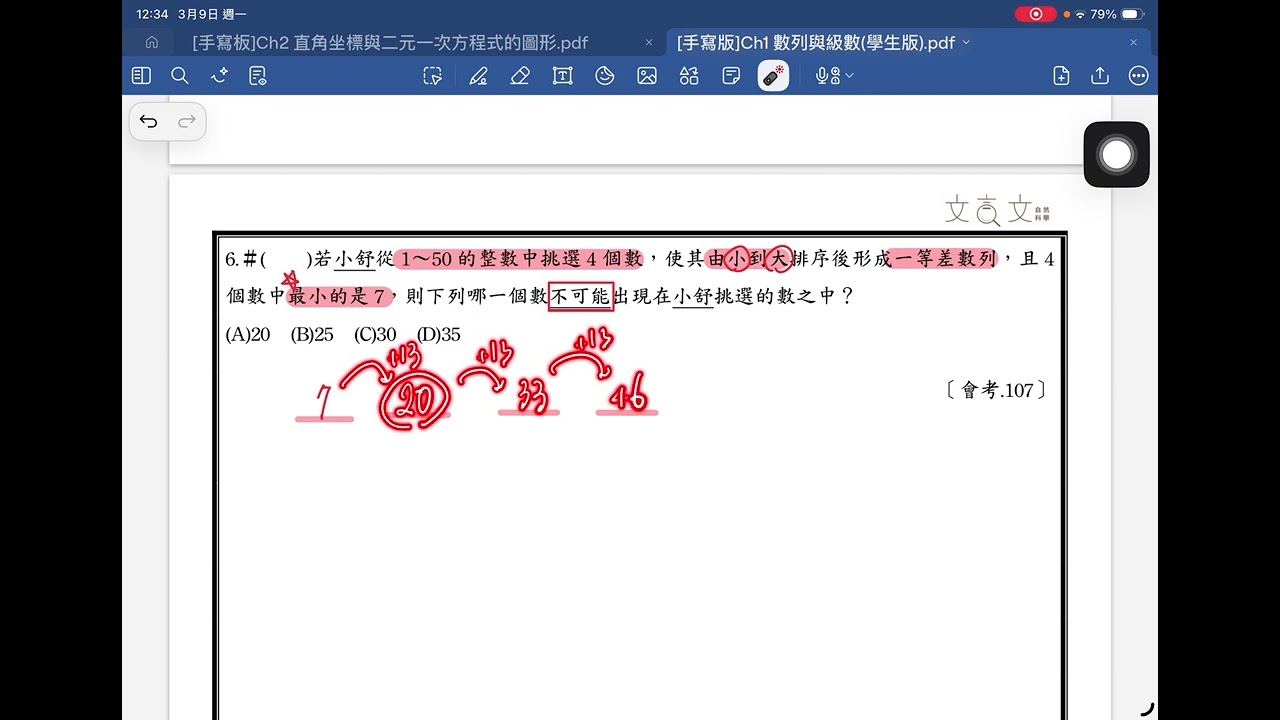This screenshot has height=720, width=1280.
Task: Select the lasso selection tool
Action: click(x=432, y=76)
